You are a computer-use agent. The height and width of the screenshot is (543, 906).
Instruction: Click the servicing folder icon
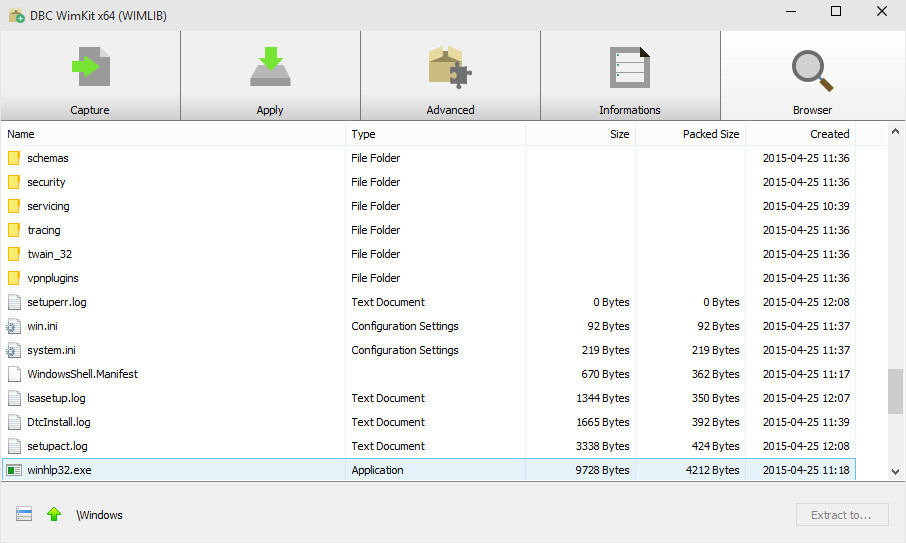click(x=14, y=206)
